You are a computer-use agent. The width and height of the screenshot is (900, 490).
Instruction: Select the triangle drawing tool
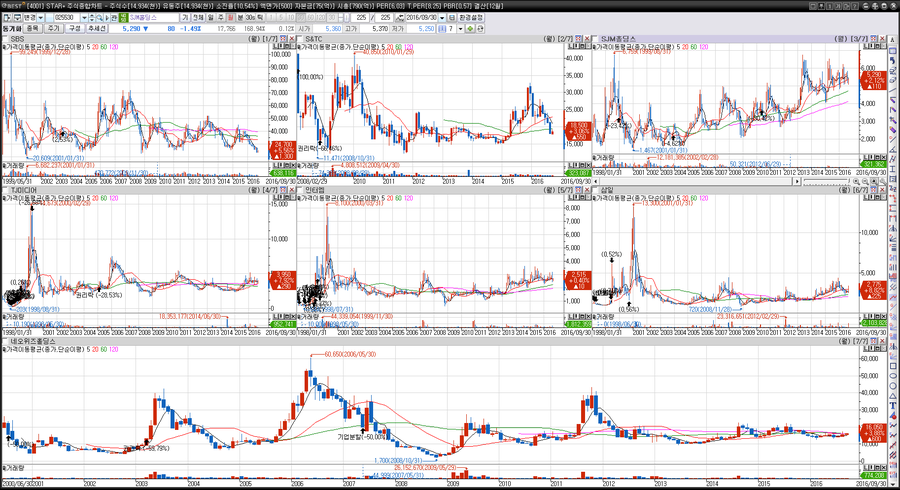pyautogui.click(x=893, y=396)
